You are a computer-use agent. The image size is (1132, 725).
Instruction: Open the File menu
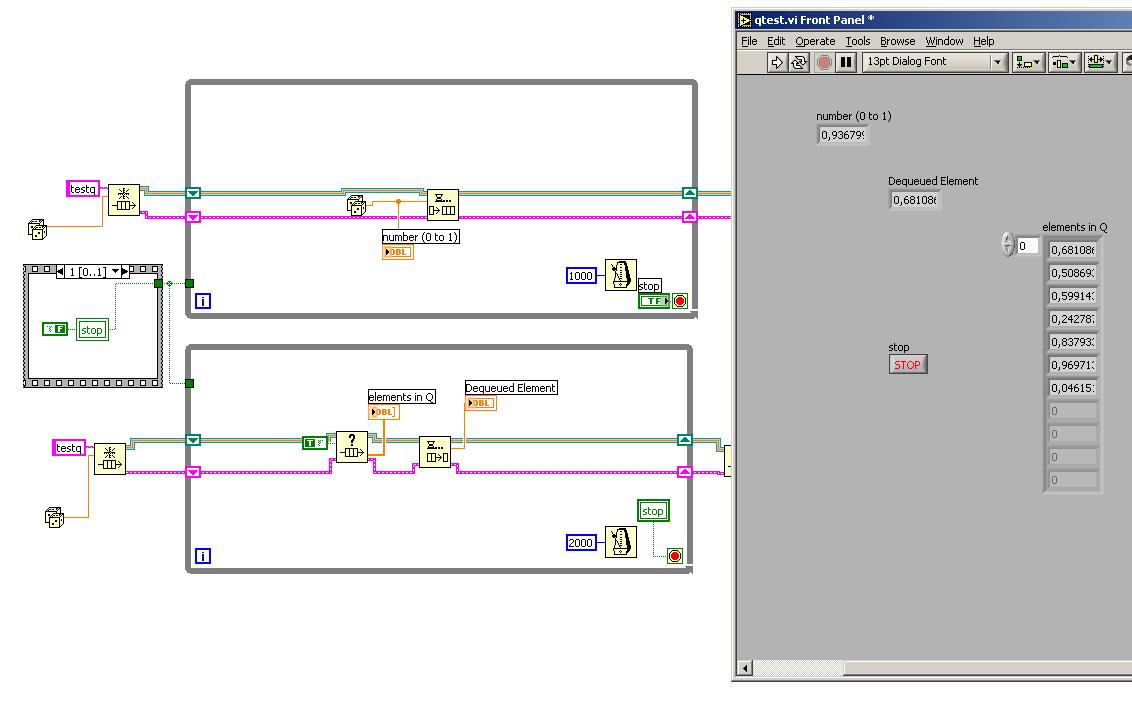pos(749,41)
